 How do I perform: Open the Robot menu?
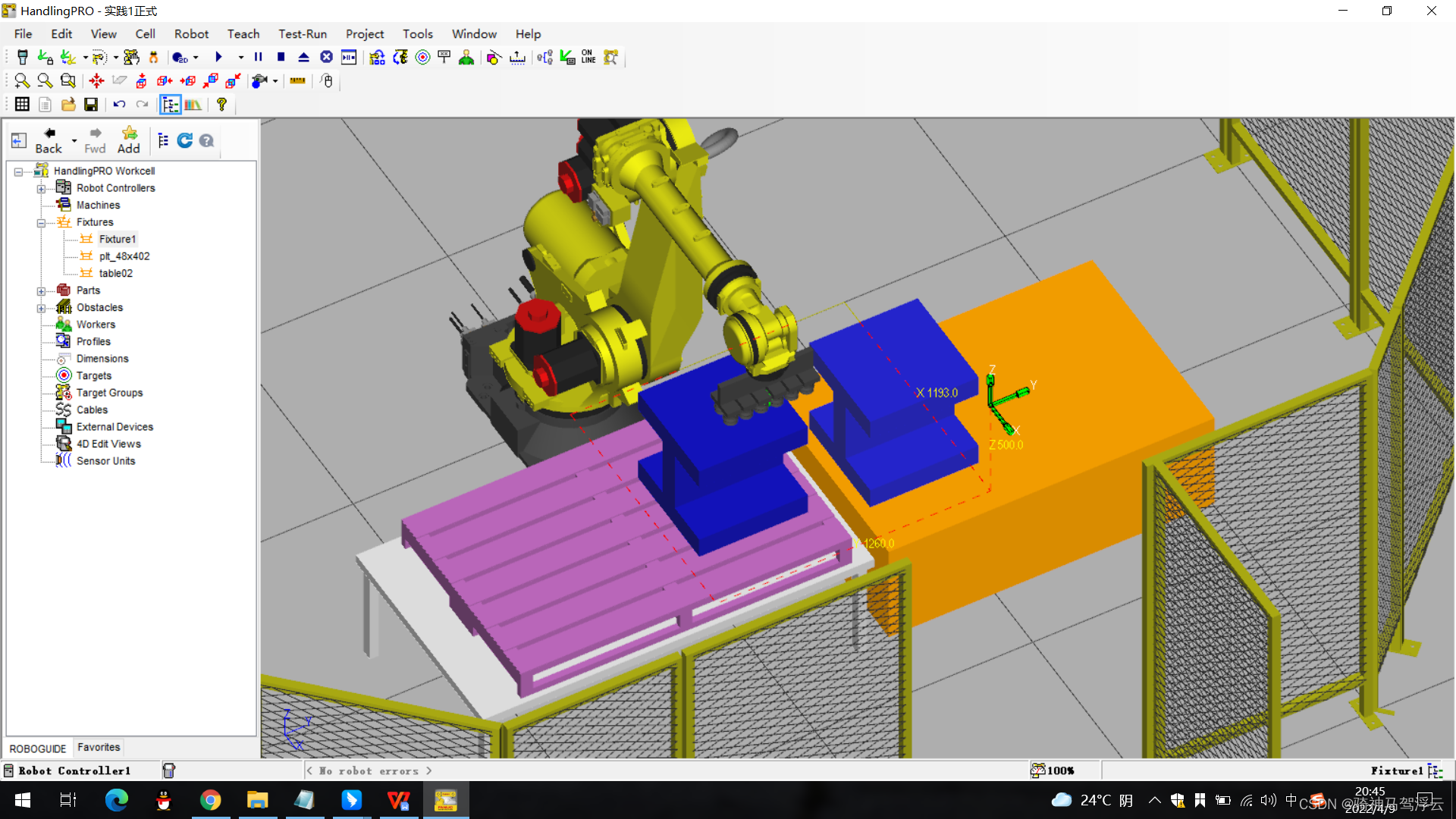click(x=191, y=34)
